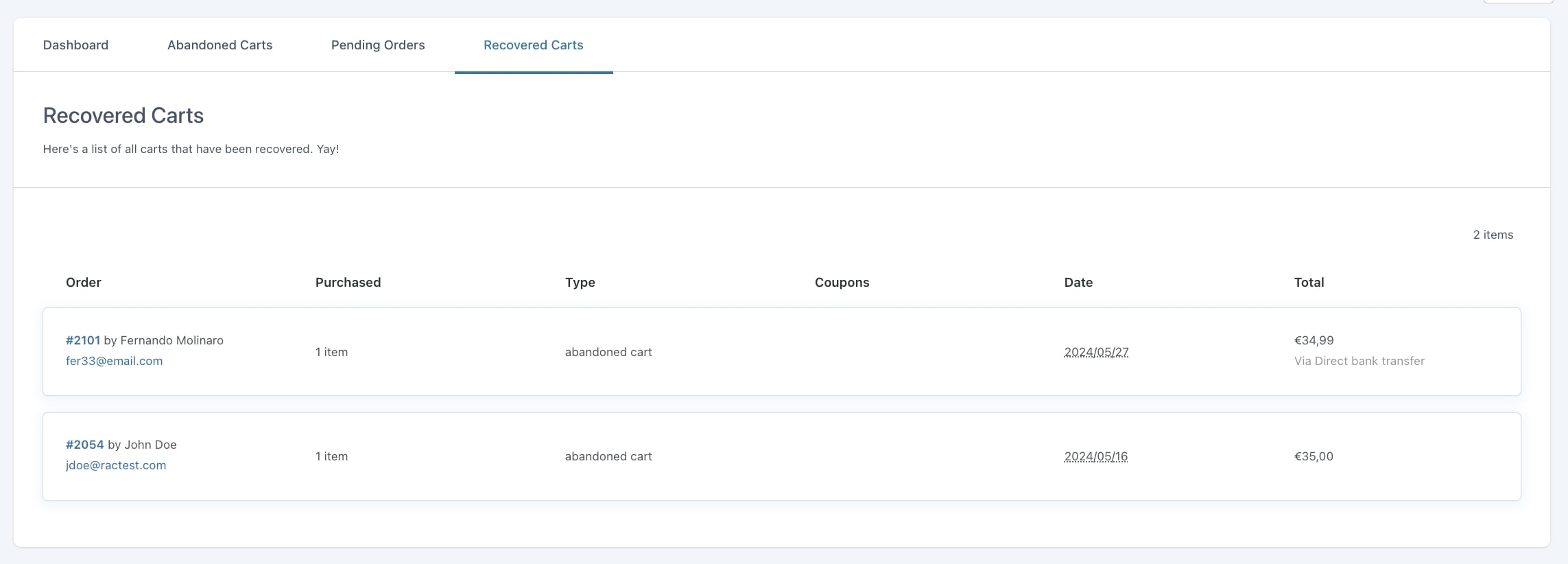Click the jdoe@ractest.com email link
The image size is (1568, 564).
tap(116, 465)
